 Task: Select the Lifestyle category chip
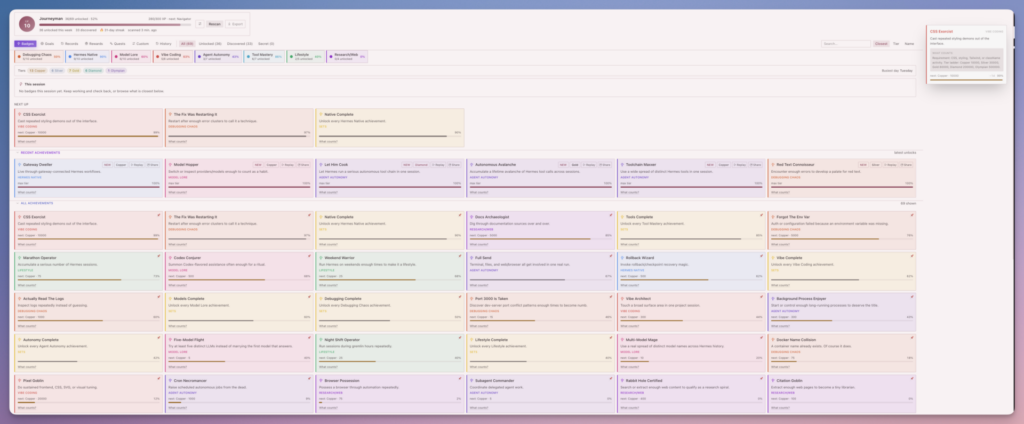click(x=306, y=57)
